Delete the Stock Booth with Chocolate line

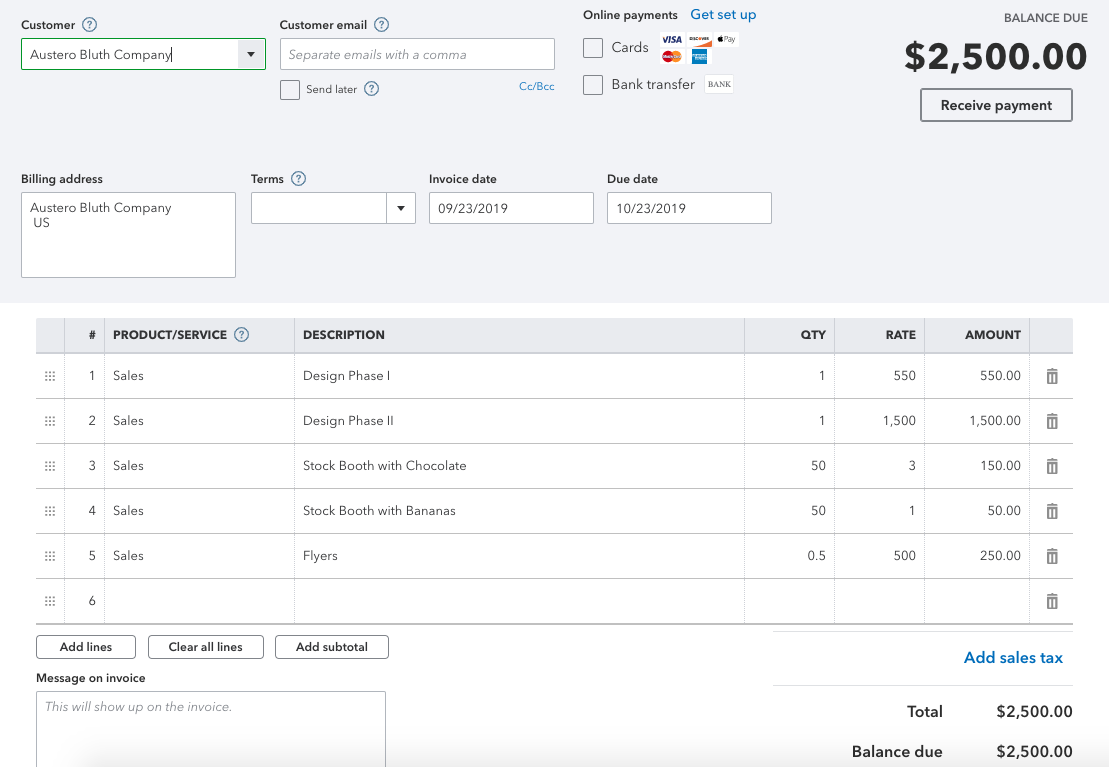(x=1052, y=466)
